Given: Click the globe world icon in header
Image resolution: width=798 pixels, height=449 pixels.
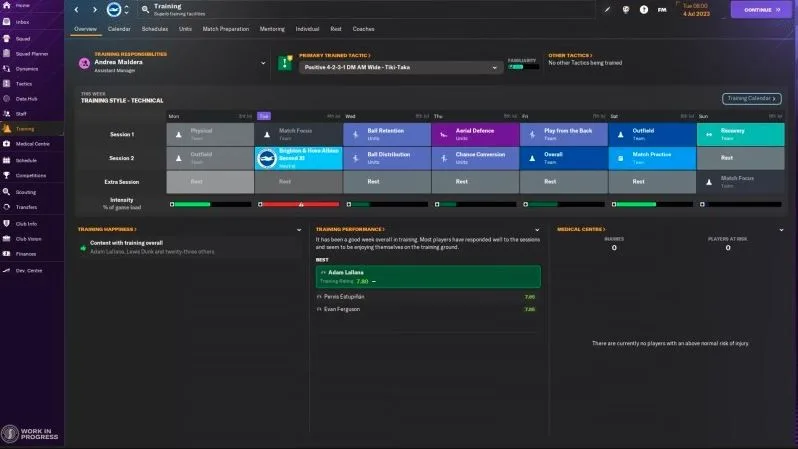Looking at the screenshot, I should pyautogui.click(x=625, y=9).
